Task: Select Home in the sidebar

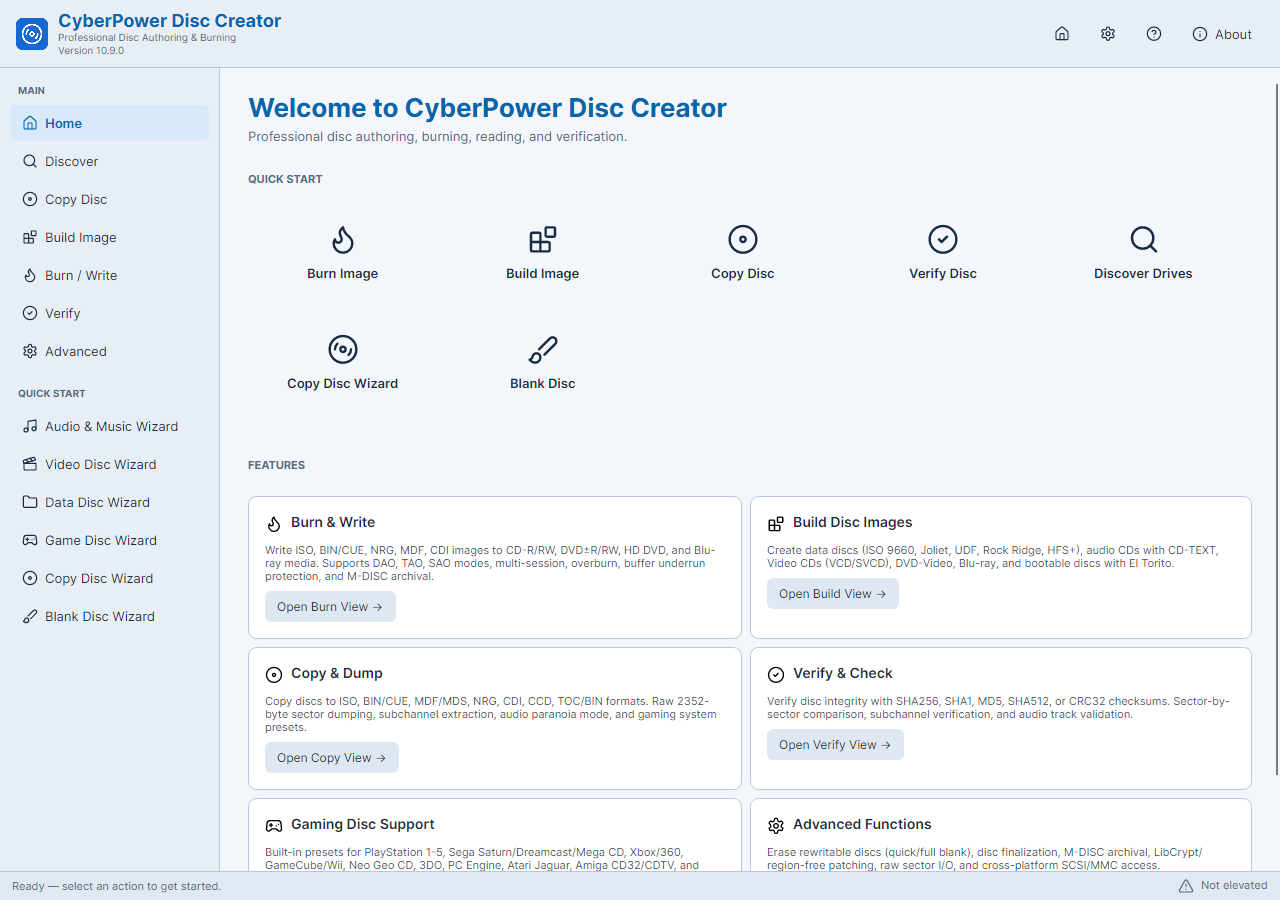Action: 110,123
